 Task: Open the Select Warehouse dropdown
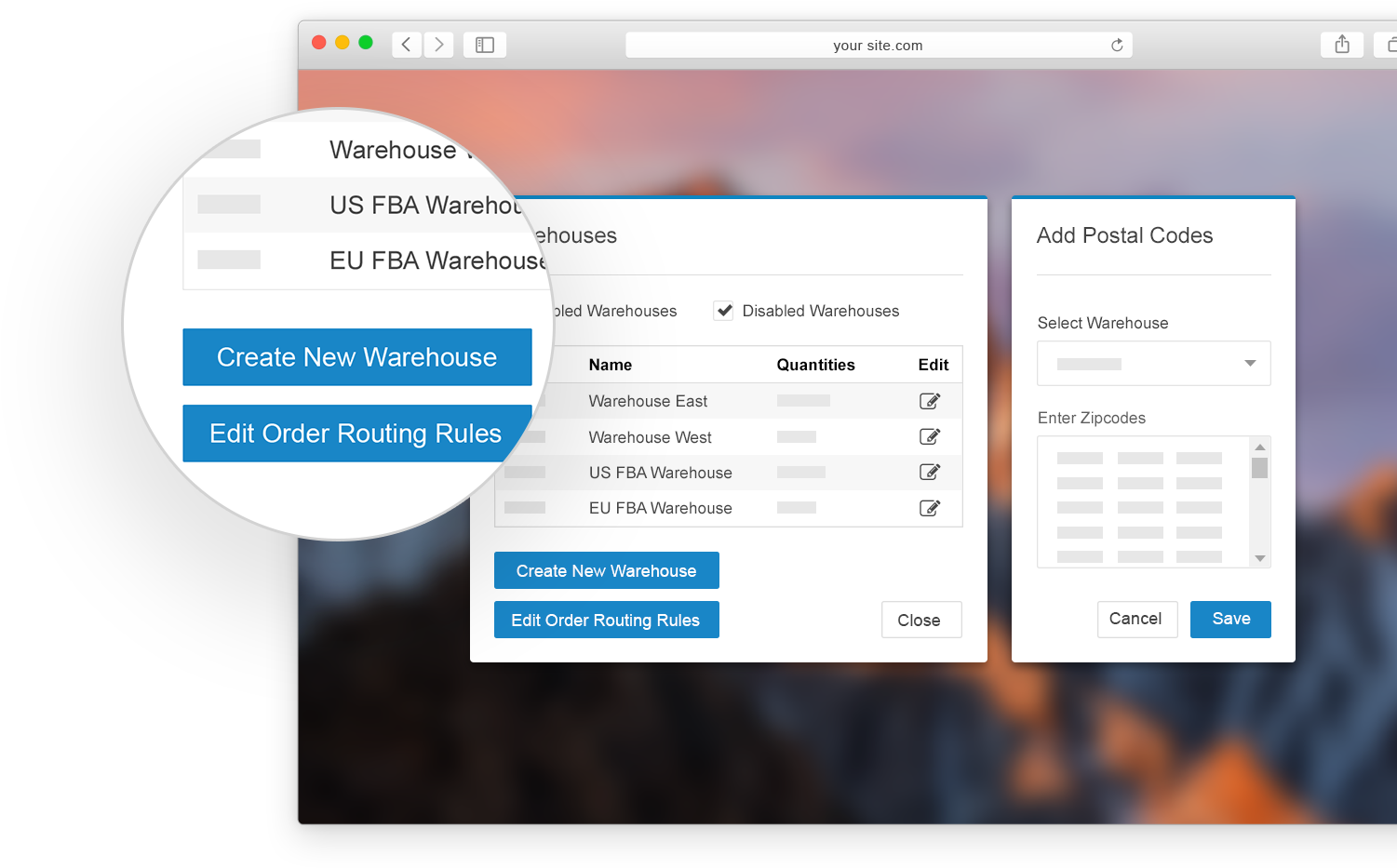pyautogui.click(x=1153, y=364)
